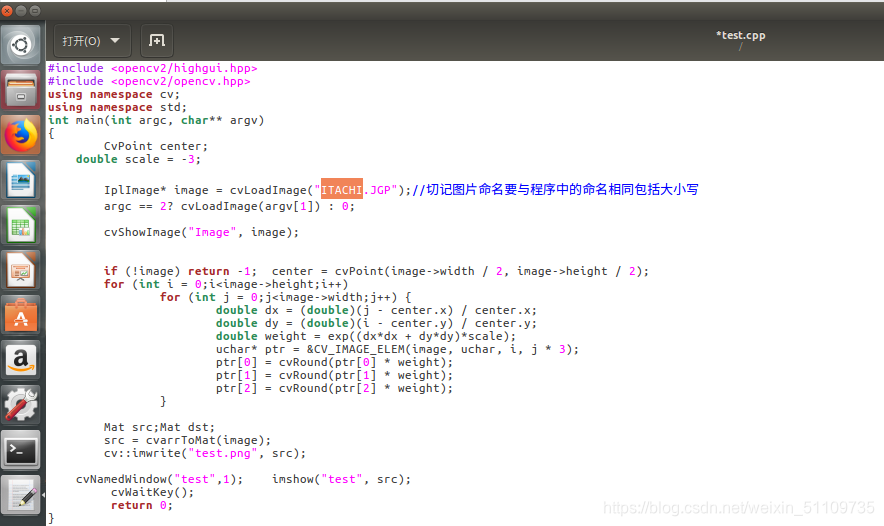Click the 'cv::imwrite("test.png", src);' line
Viewport: 884px width, 526px height.
205,453
